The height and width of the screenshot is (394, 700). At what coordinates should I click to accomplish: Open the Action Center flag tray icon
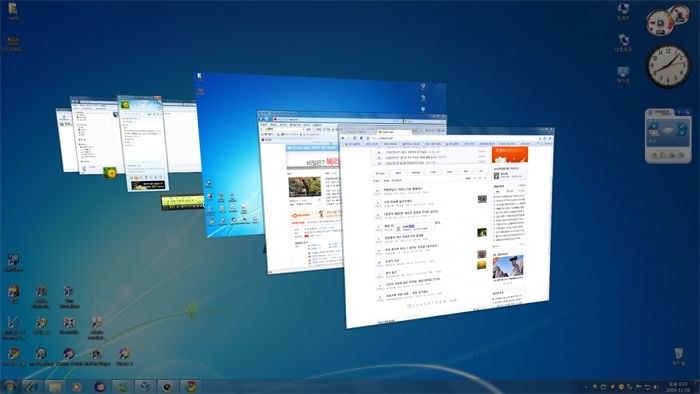tap(639, 387)
